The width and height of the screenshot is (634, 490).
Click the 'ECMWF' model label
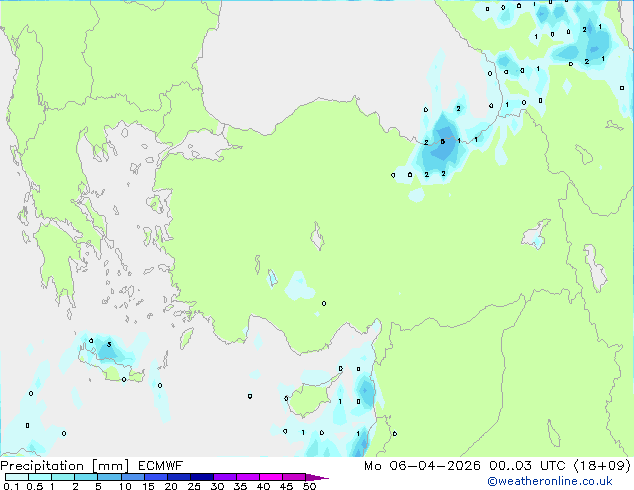[x=161, y=466]
